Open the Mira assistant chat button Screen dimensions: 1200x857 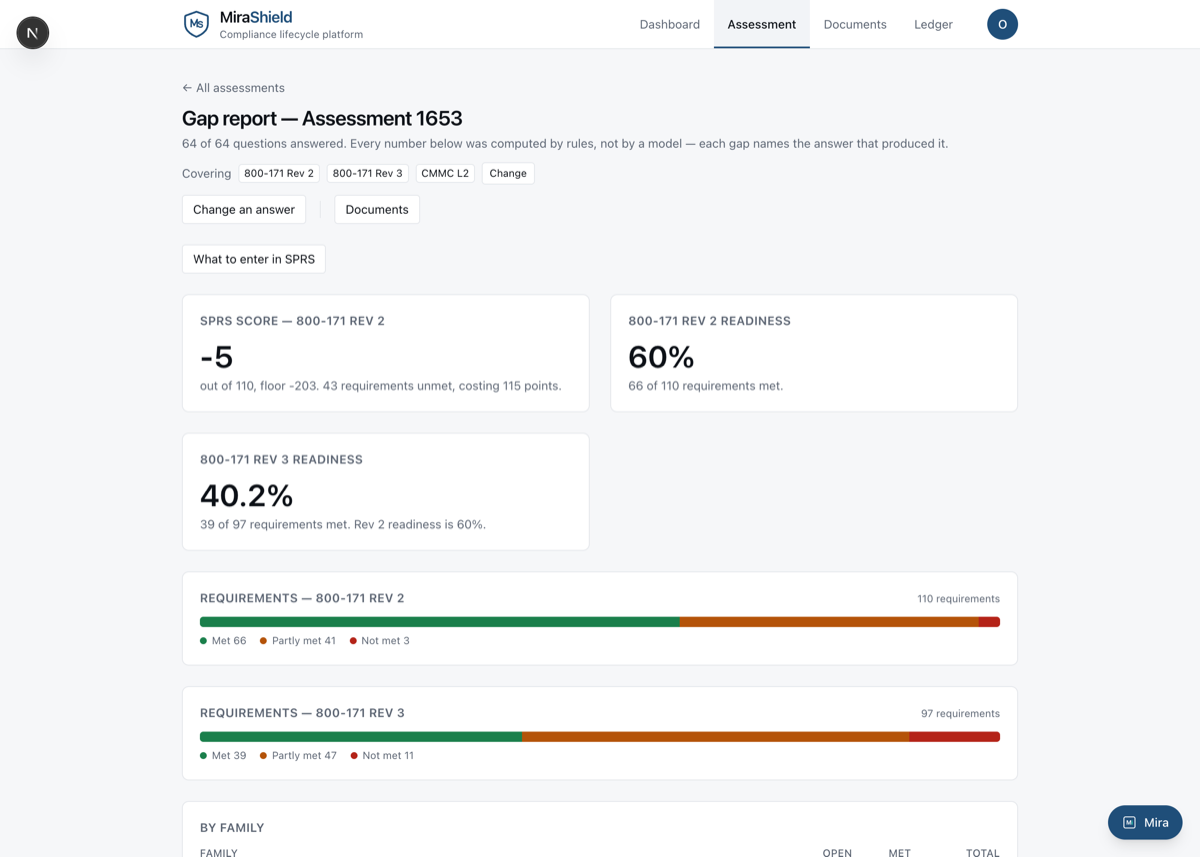click(x=1145, y=822)
